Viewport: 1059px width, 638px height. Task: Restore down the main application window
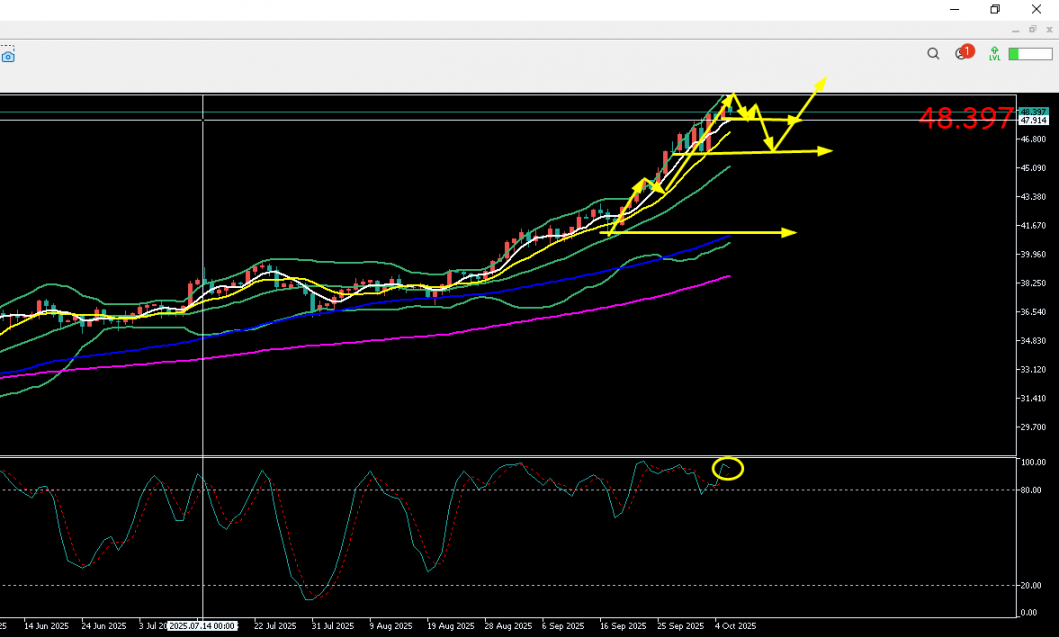click(x=995, y=9)
